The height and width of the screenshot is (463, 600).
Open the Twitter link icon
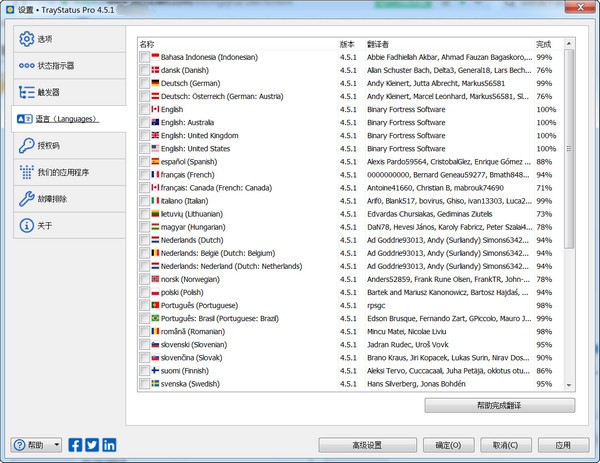[92, 445]
